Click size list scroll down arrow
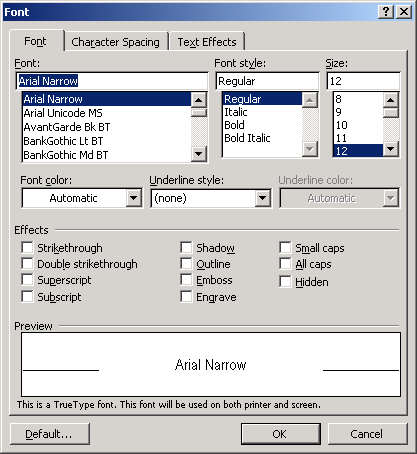 [391, 149]
